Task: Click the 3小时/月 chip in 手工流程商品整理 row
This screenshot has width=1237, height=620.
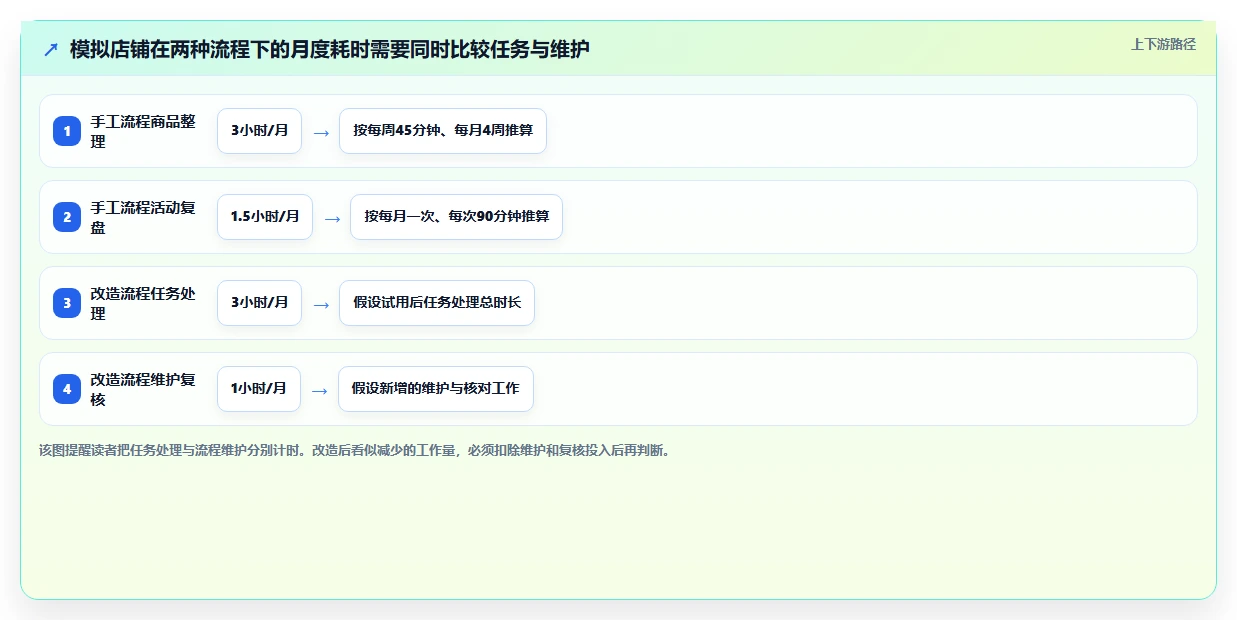Action: [259, 131]
